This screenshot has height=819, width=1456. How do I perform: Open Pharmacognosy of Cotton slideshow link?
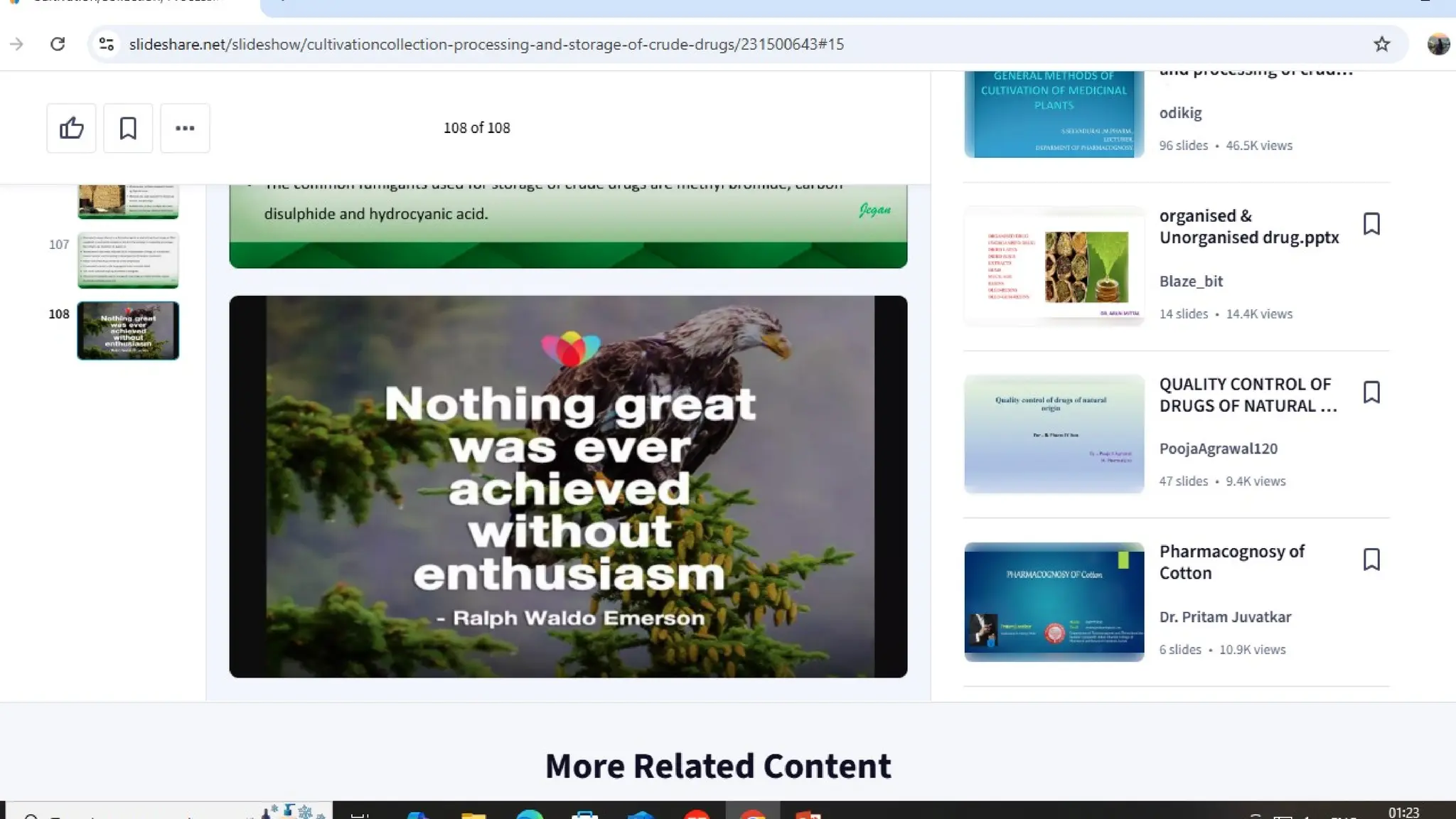pos(1231,562)
